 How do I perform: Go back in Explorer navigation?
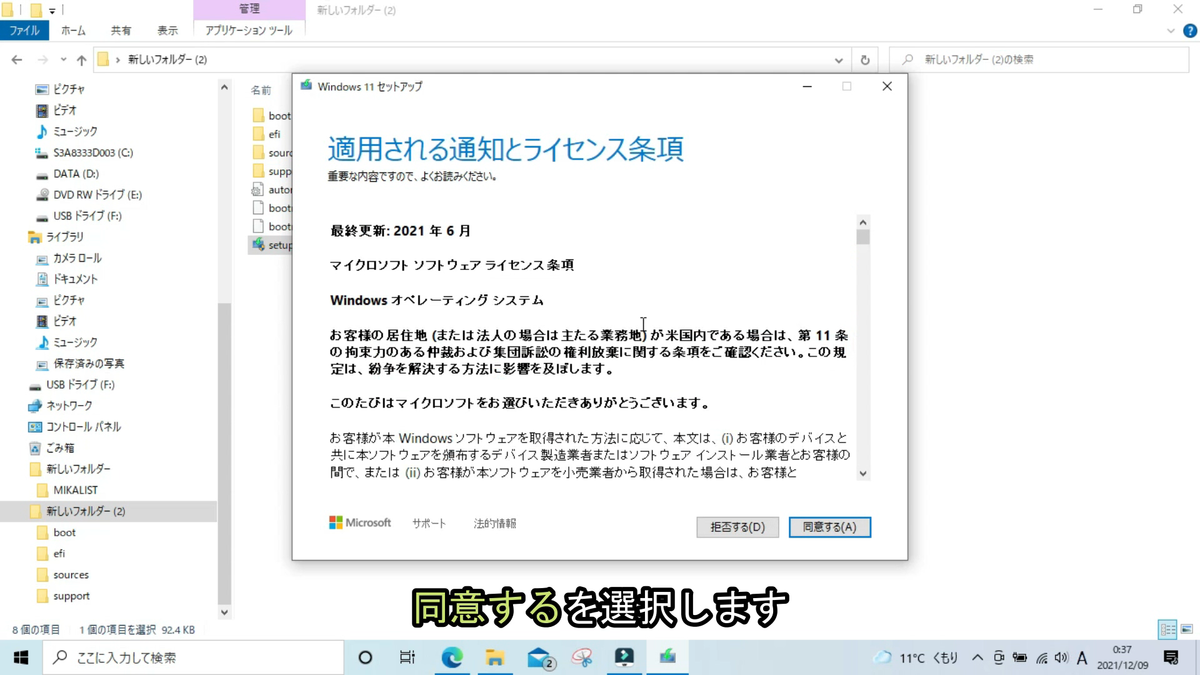click(x=17, y=60)
